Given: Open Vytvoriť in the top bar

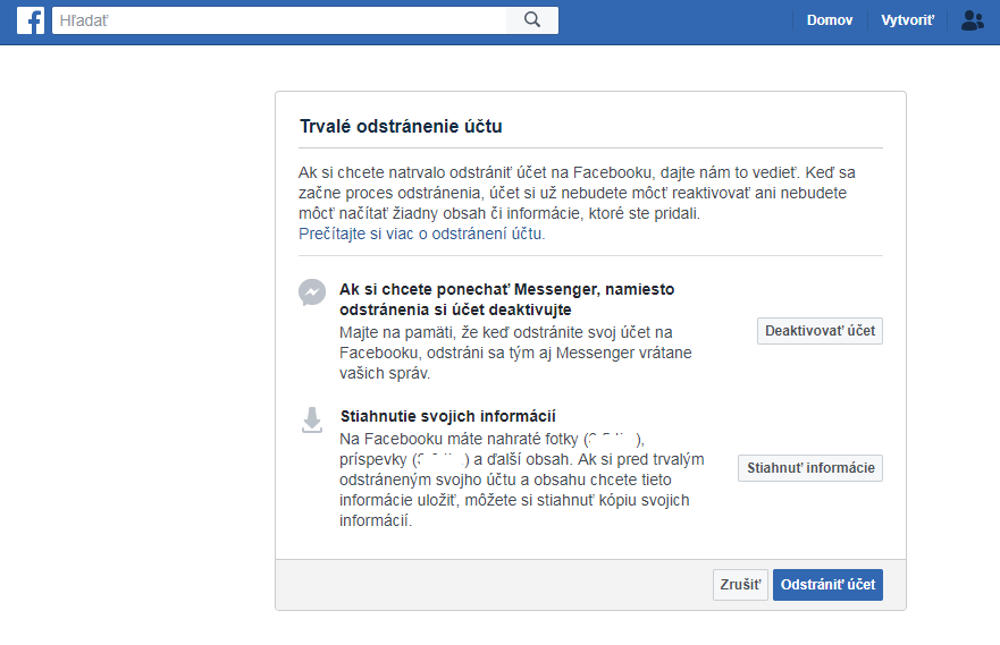Looking at the screenshot, I should tap(907, 20).
